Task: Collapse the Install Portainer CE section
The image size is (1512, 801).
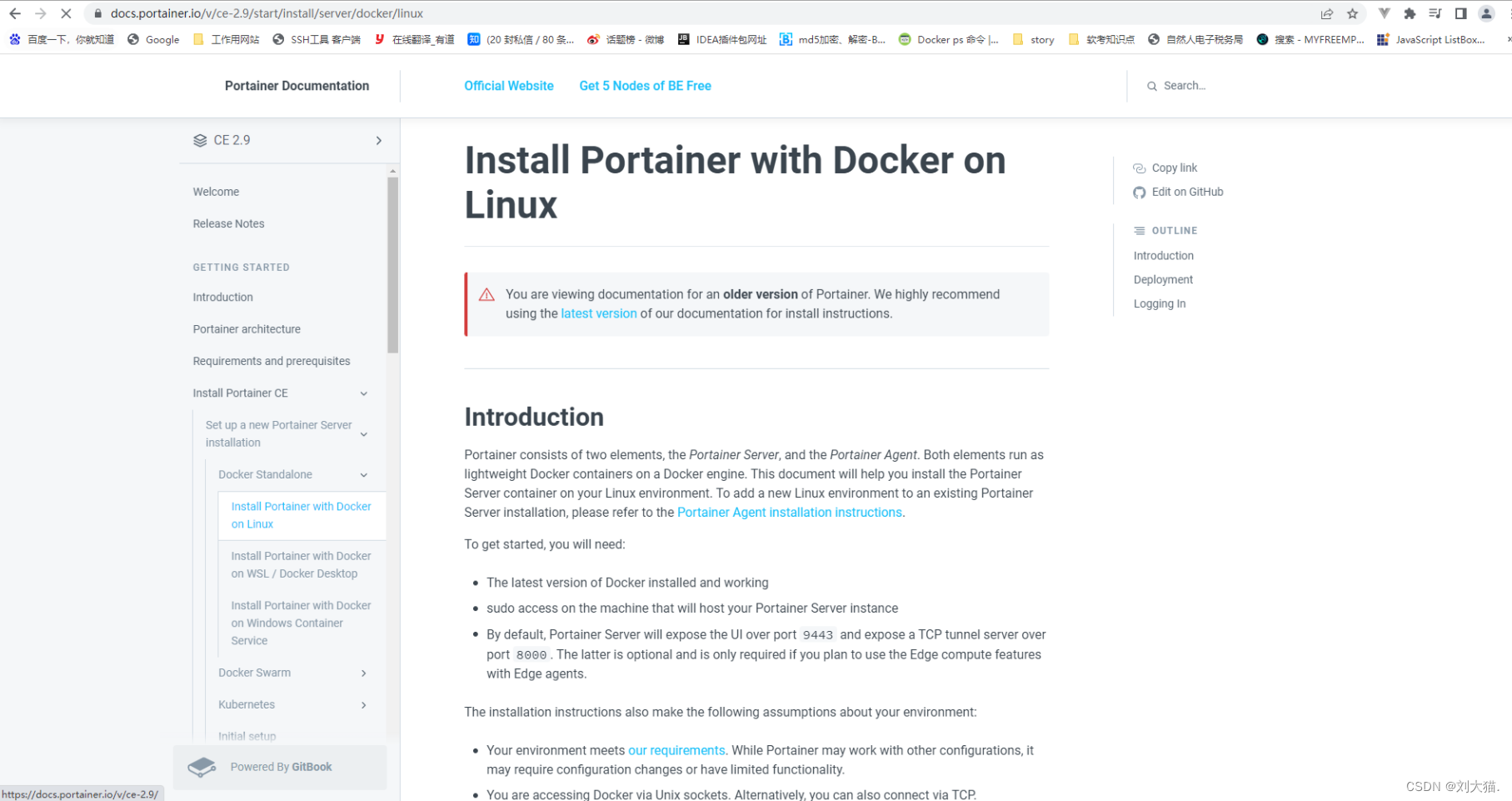Action: pyautogui.click(x=364, y=393)
